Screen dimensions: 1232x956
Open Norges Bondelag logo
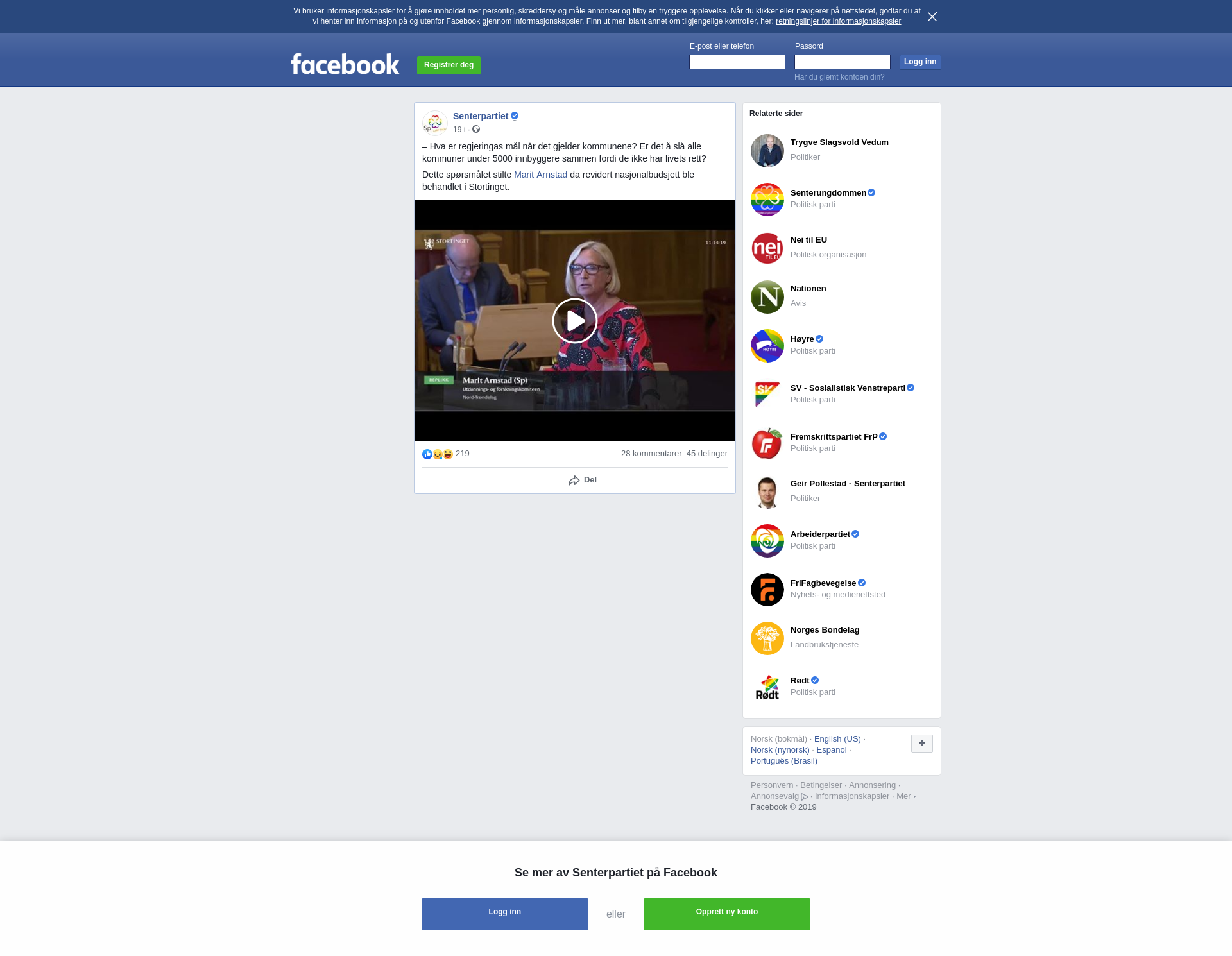pyautogui.click(x=767, y=638)
